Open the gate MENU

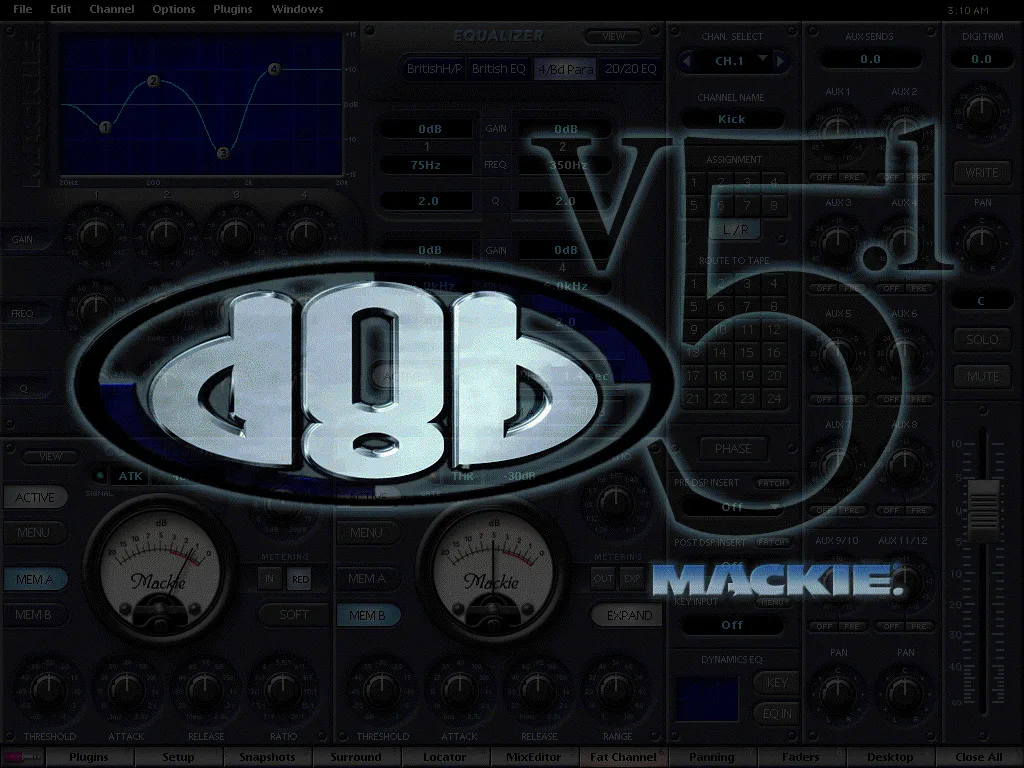(x=366, y=533)
